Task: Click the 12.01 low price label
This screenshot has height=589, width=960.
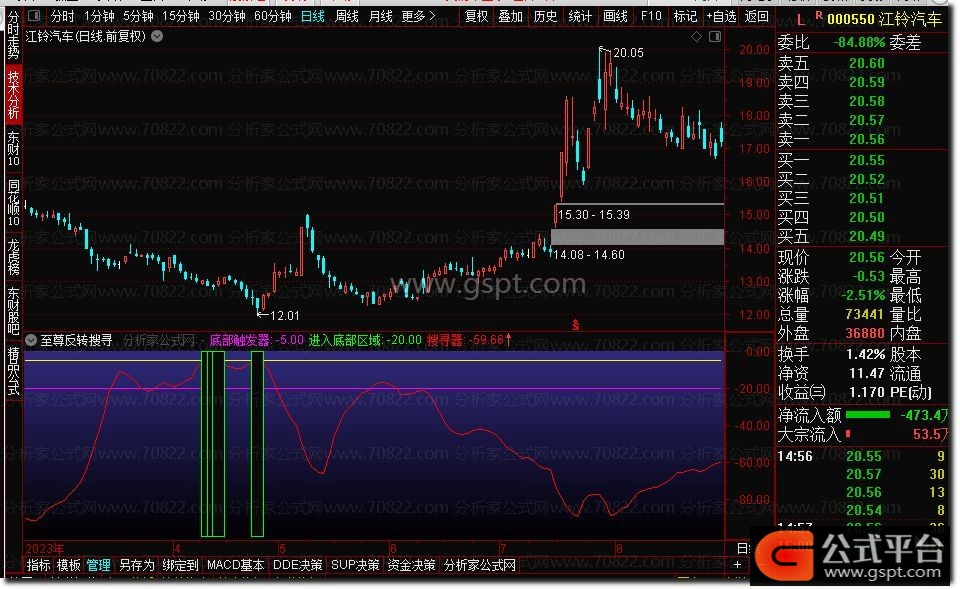Action: coord(284,316)
